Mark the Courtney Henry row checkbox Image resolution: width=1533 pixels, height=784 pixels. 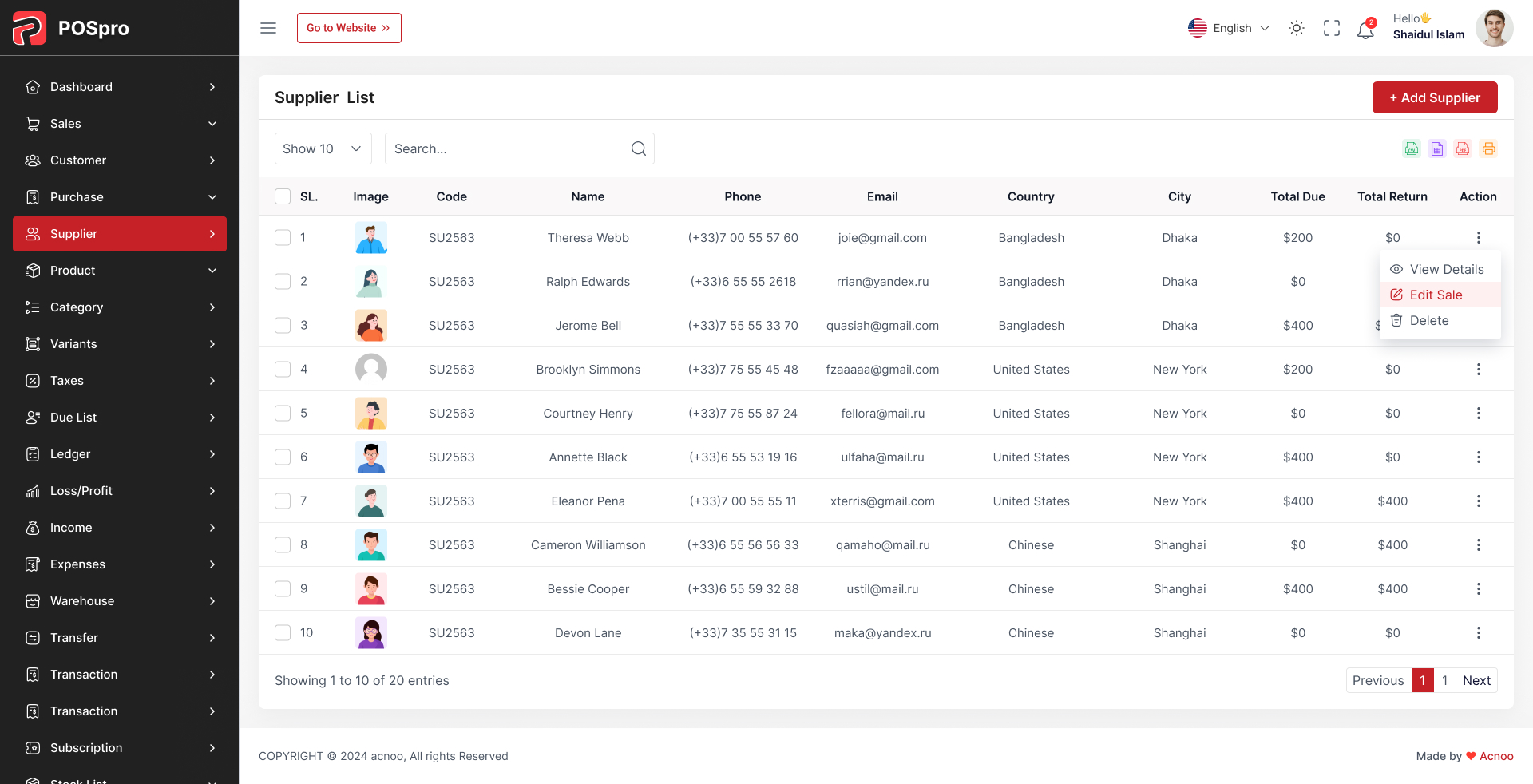click(283, 413)
